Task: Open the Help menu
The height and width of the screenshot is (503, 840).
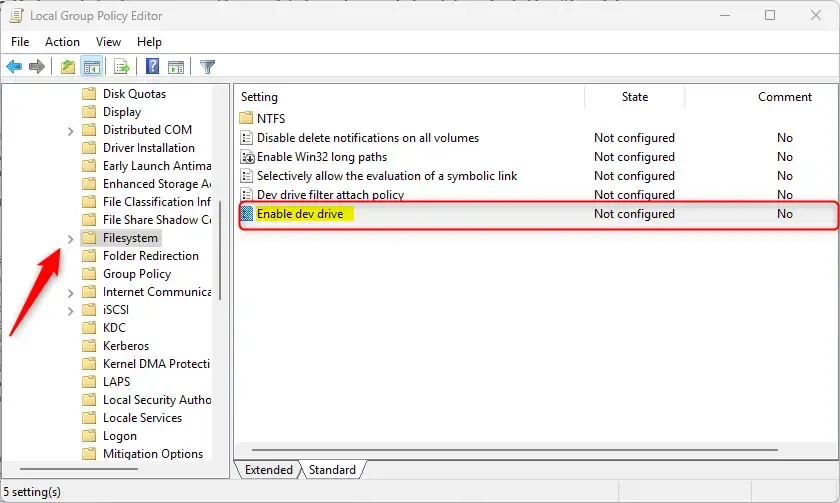Action: [149, 42]
